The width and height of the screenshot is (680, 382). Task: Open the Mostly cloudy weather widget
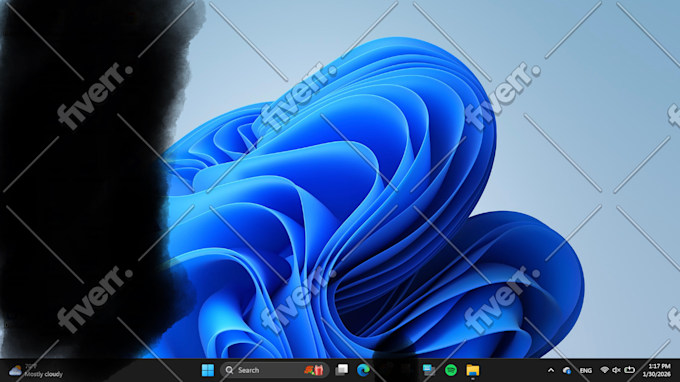click(x=36, y=370)
